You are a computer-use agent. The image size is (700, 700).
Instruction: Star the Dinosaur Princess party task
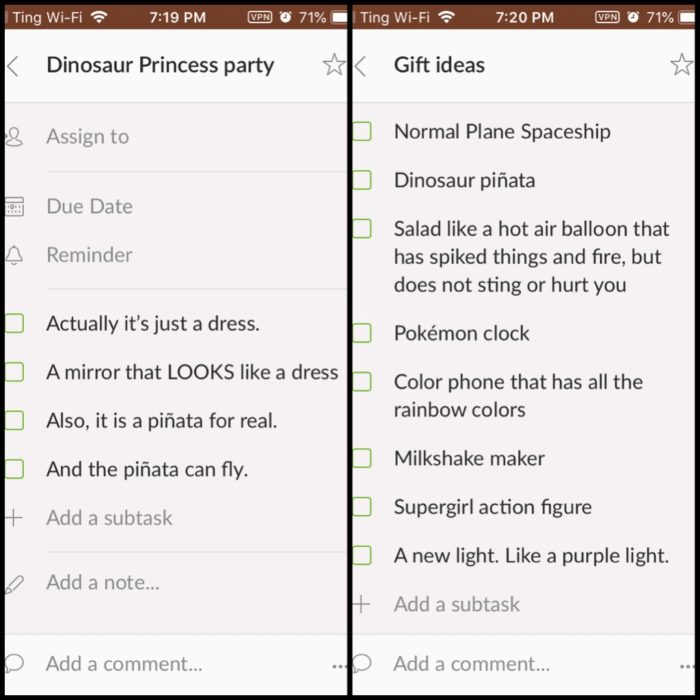[x=334, y=65]
